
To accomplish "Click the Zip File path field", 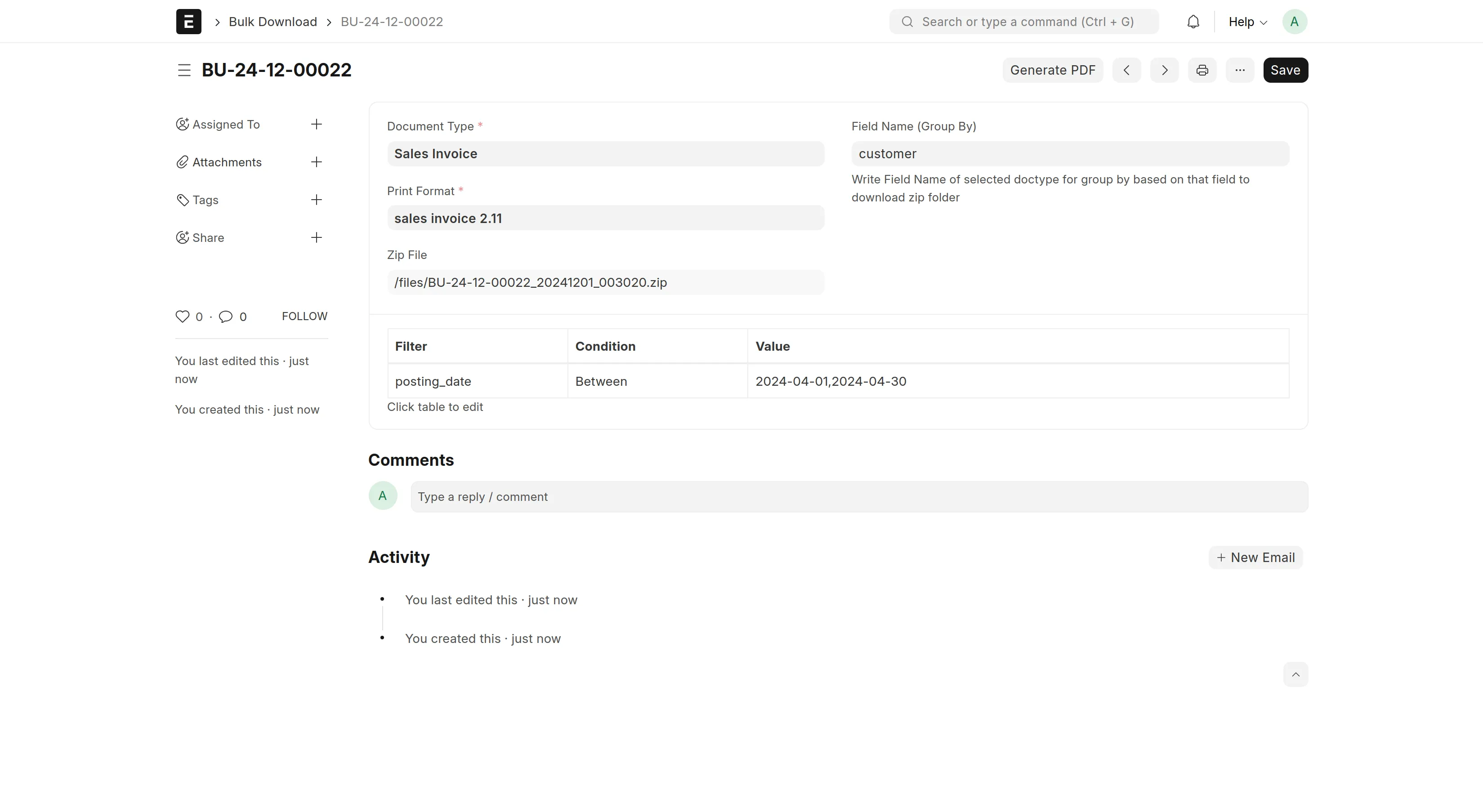I will coord(605,282).
